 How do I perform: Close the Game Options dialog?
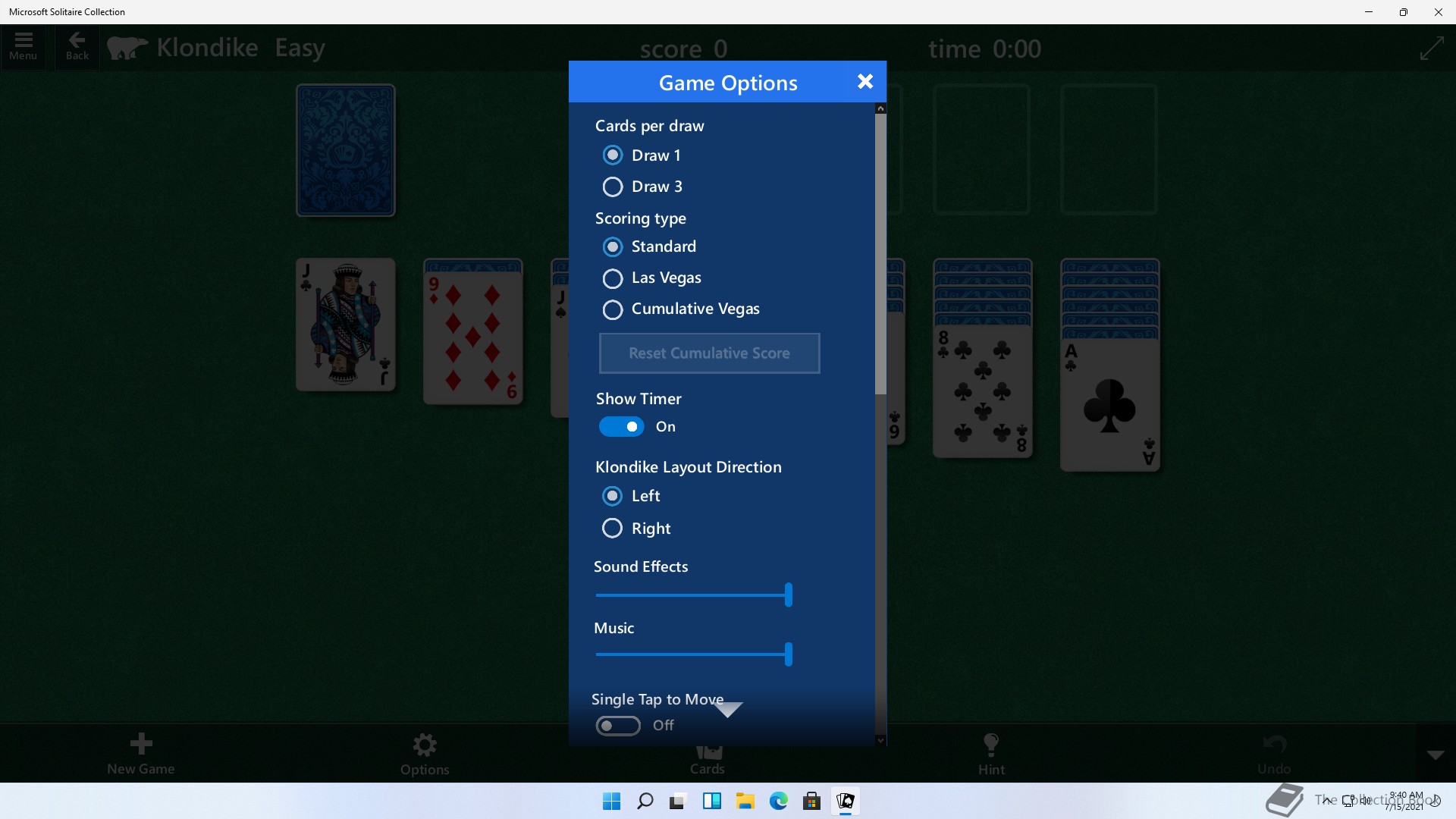tap(865, 81)
